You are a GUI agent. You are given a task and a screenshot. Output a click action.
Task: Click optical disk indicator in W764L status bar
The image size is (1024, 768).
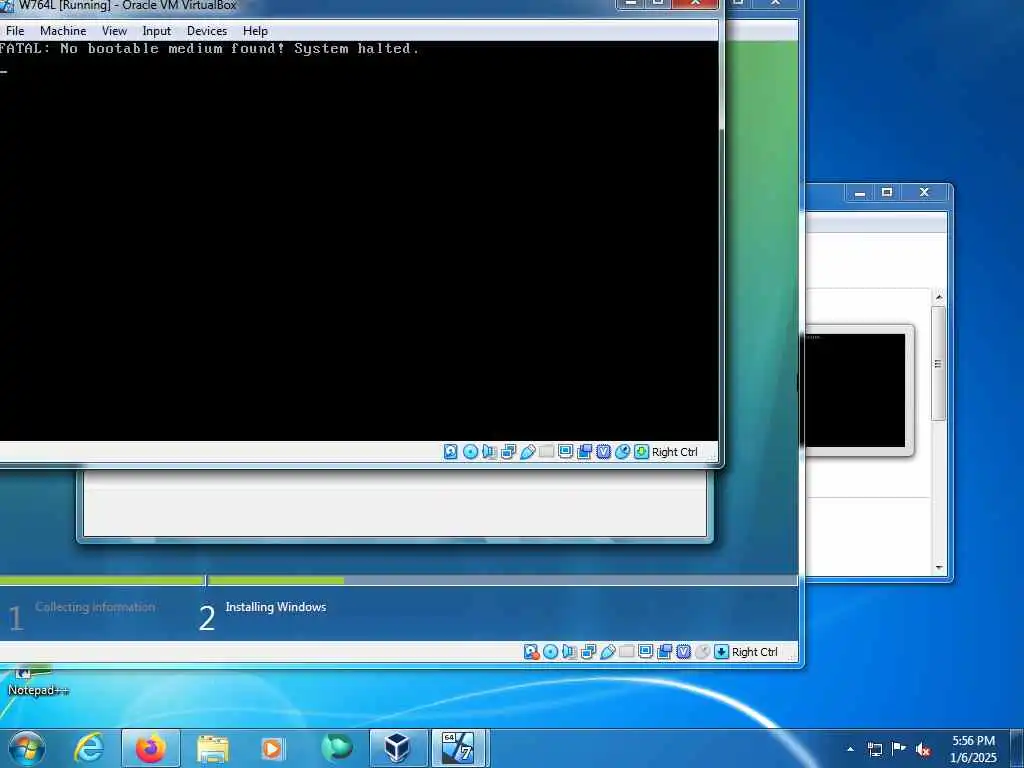point(470,452)
